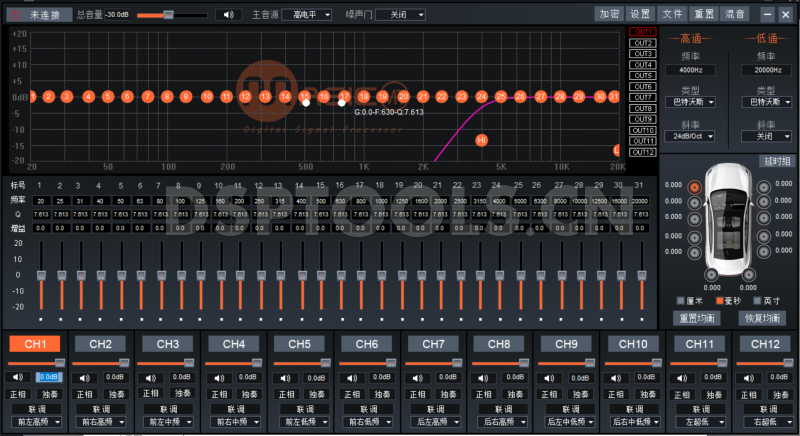
Task: Select EQ band node 24 on the graph
Action: [482, 97]
